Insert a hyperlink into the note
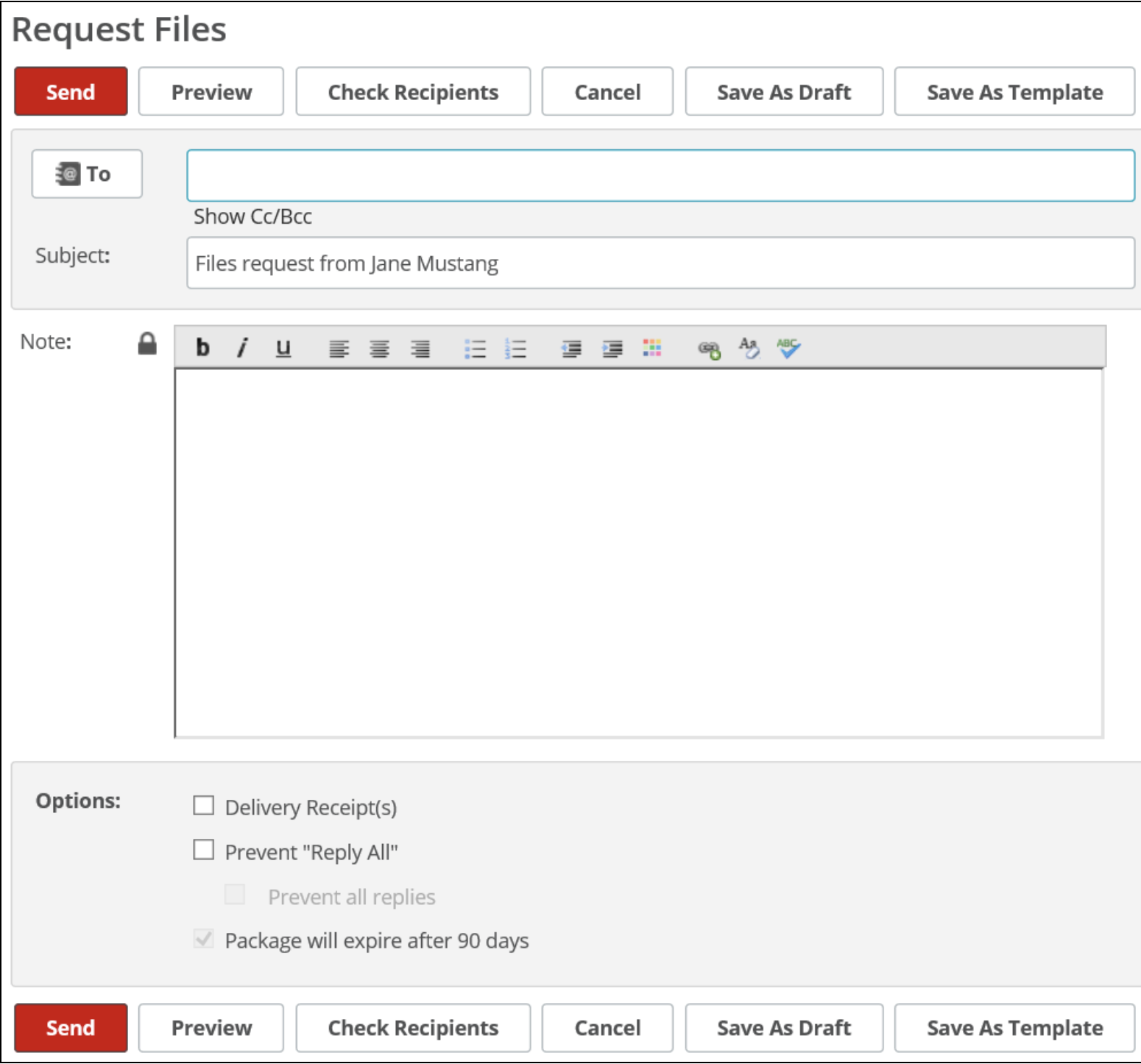 click(x=708, y=347)
